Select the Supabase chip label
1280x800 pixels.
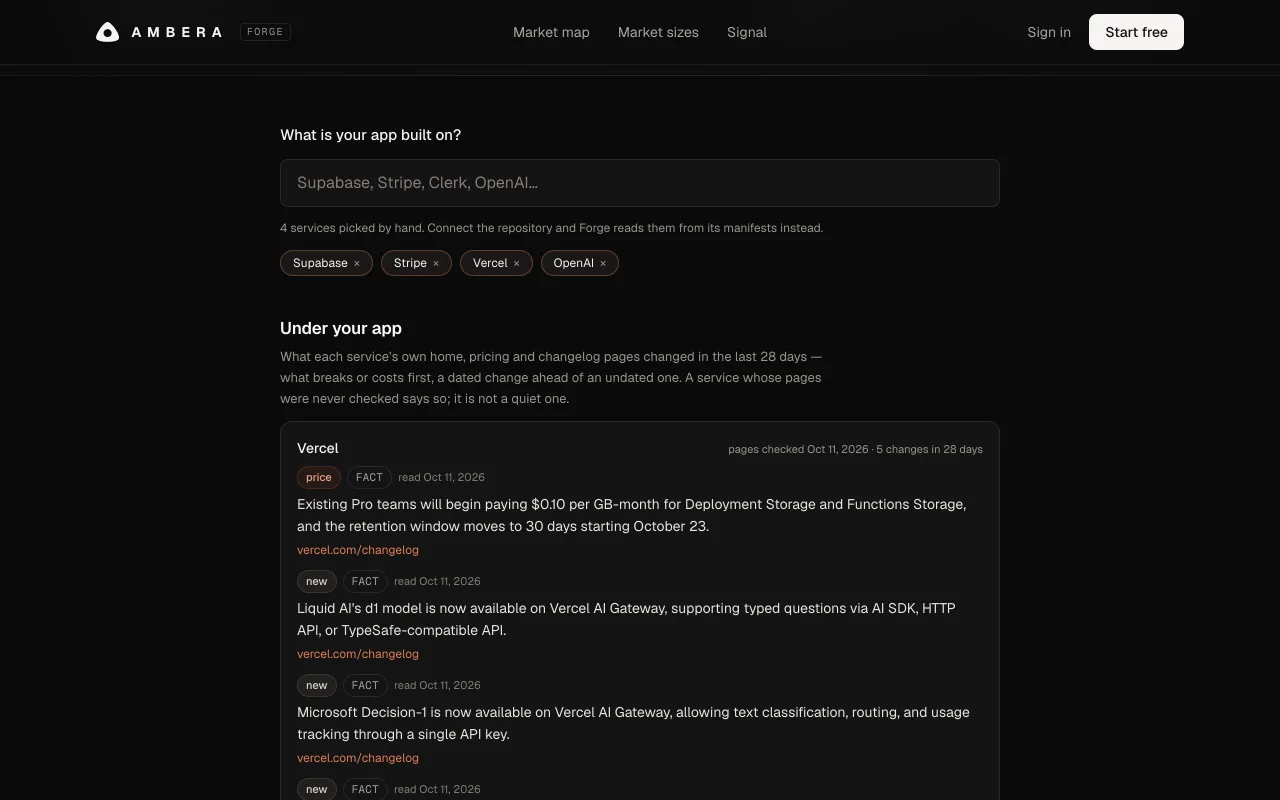coord(320,263)
